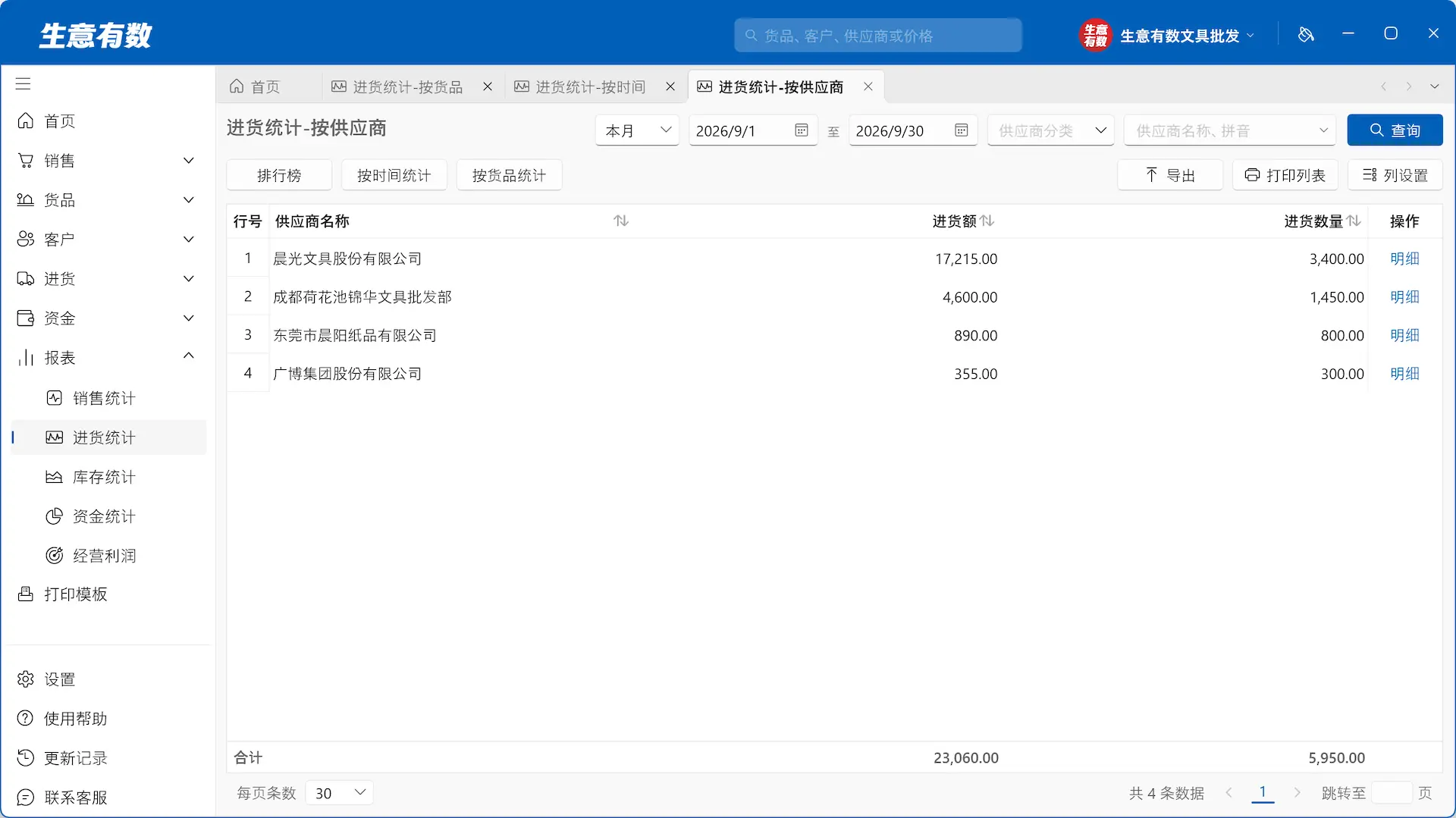The image size is (1456, 818).
Task: Sort by 进货额 column arrows
Action: (987, 221)
